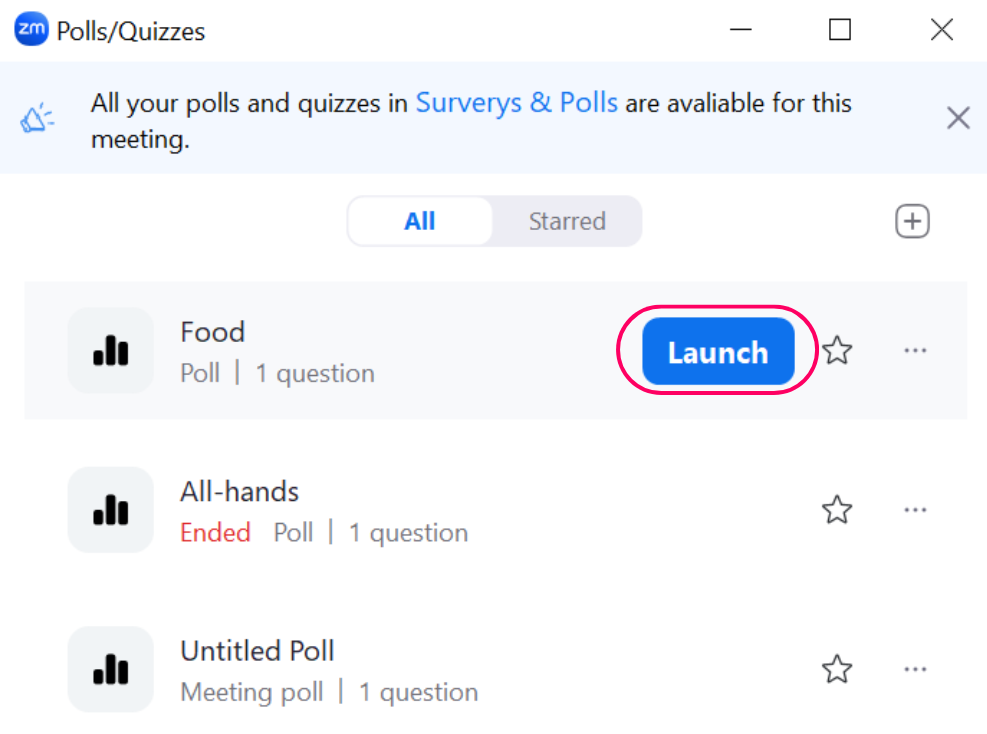Select the All tab

click(x=420, y=221)
